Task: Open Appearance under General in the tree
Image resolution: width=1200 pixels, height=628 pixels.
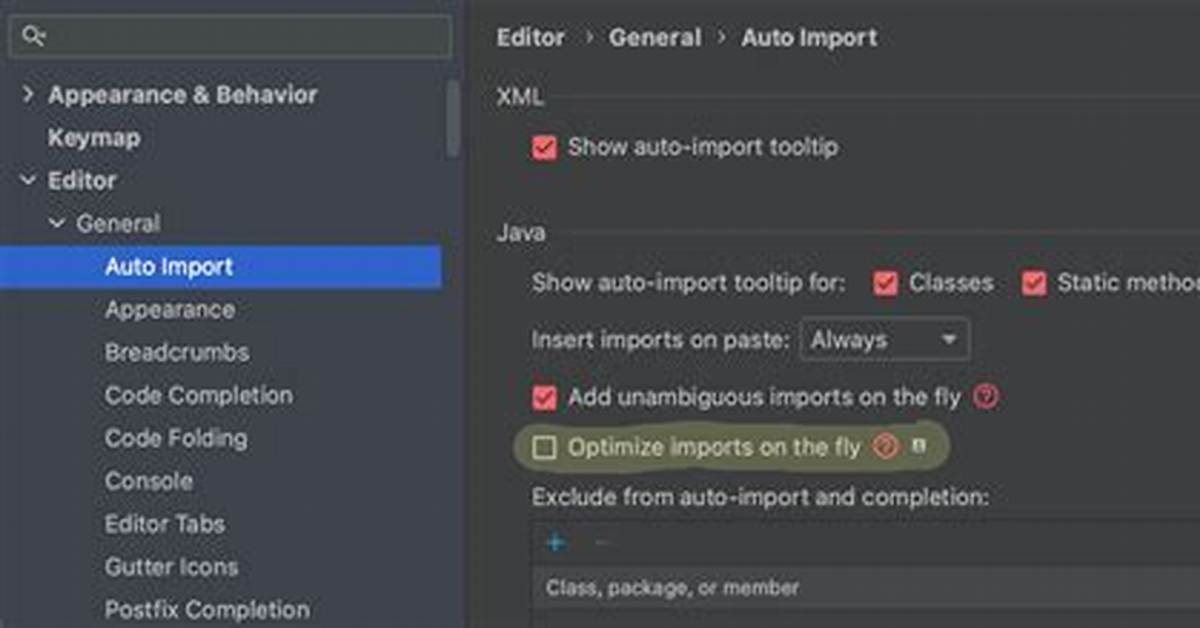Action: 170,310
